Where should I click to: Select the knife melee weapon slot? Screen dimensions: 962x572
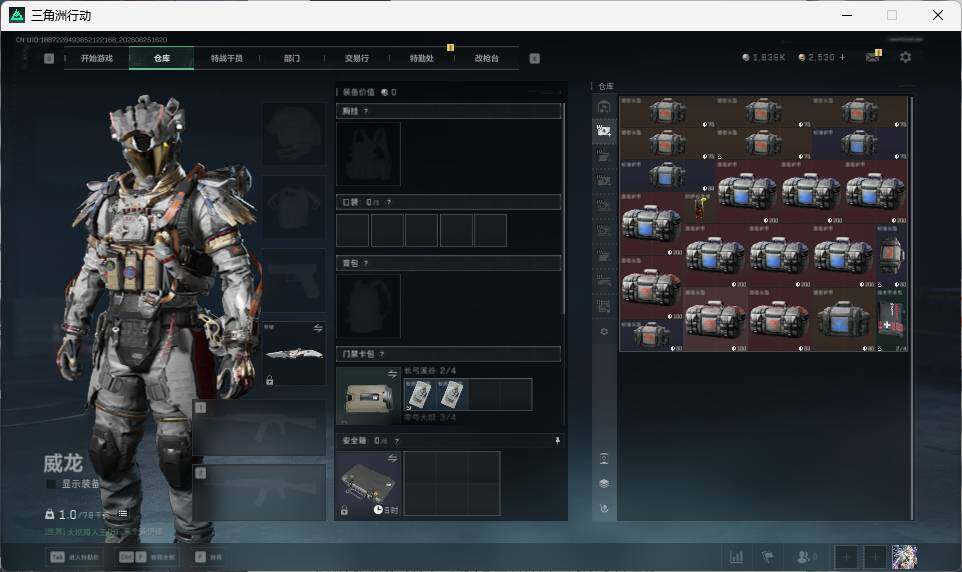point(294,354)
